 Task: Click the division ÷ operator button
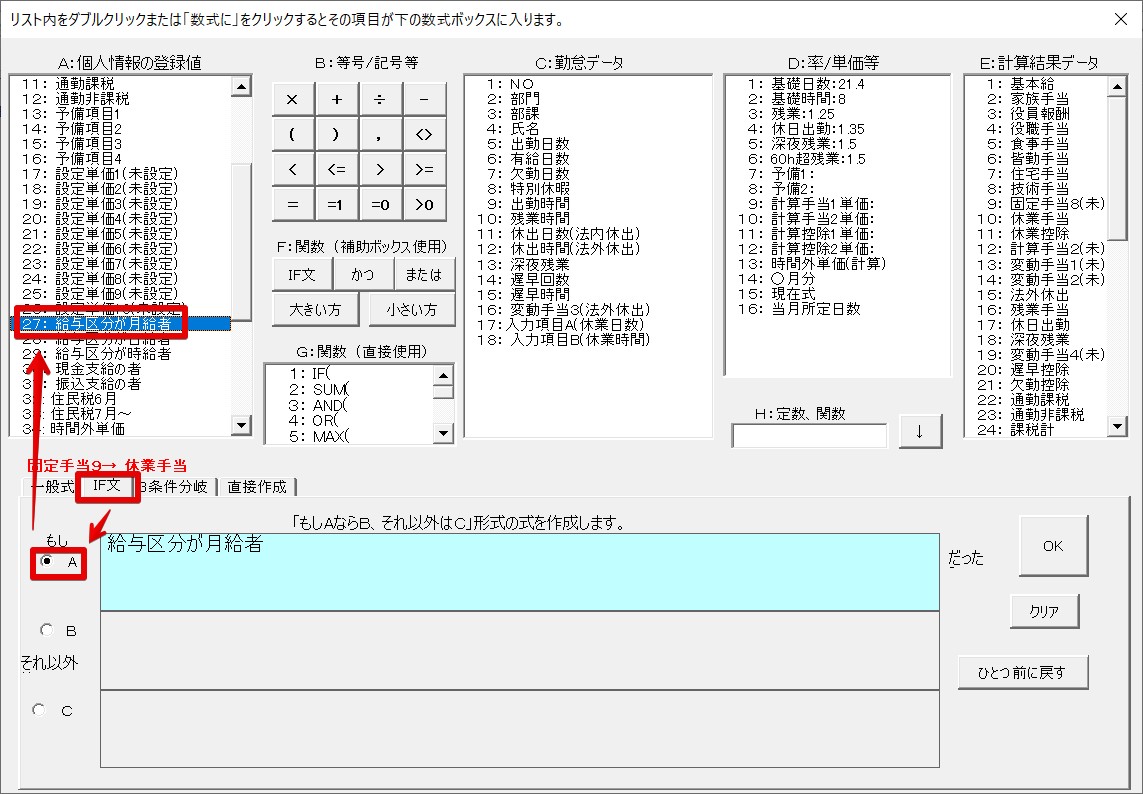(x=380, y=99)
